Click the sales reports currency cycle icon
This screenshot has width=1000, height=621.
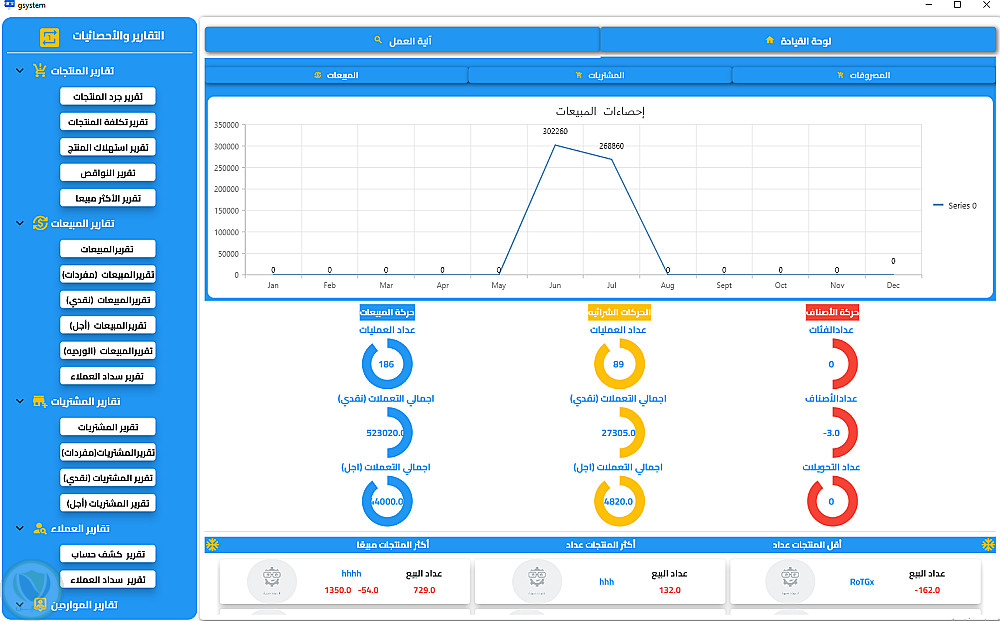(x=40, y=223)
